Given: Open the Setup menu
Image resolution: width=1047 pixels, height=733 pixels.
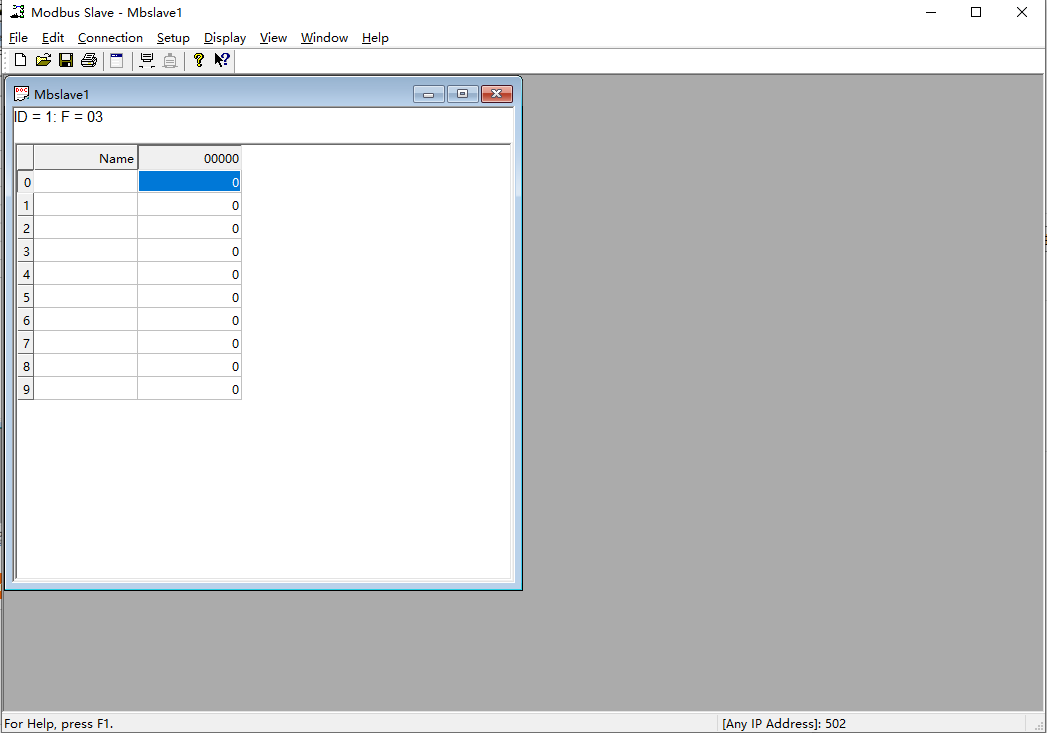Looking at the screenshot, I should 173,38.
